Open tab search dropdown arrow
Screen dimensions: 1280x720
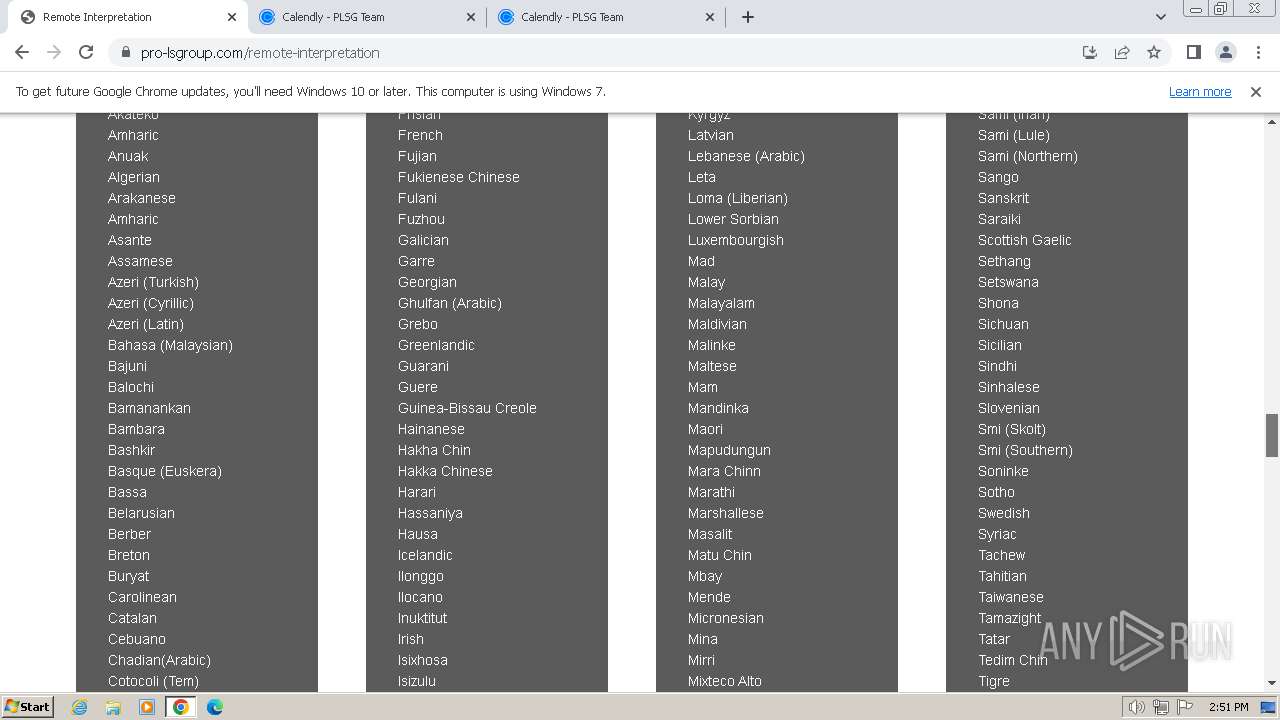coord(1160,17)
